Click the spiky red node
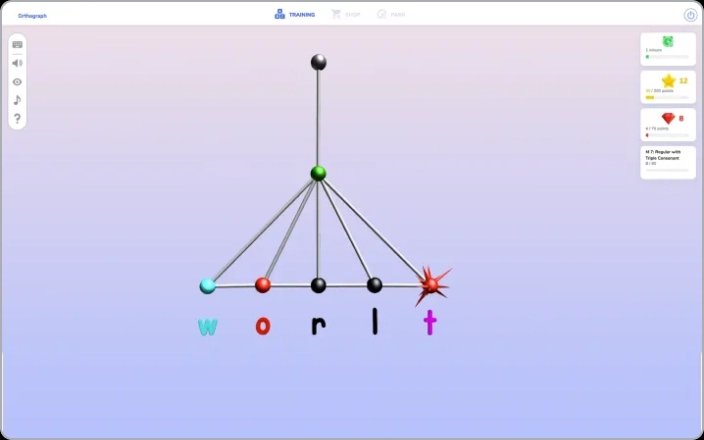Screen dimensions: 704x440 [x=431, y=285]
